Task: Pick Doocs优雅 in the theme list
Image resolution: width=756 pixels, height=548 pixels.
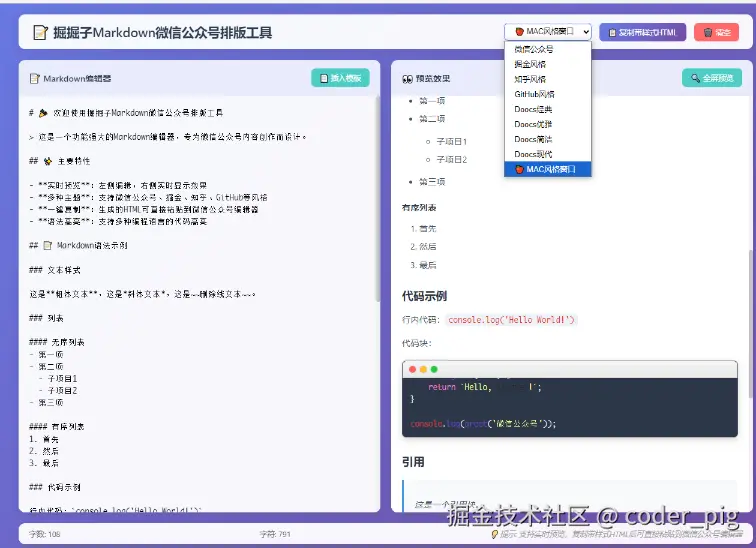Action: (x=548, y=124)
